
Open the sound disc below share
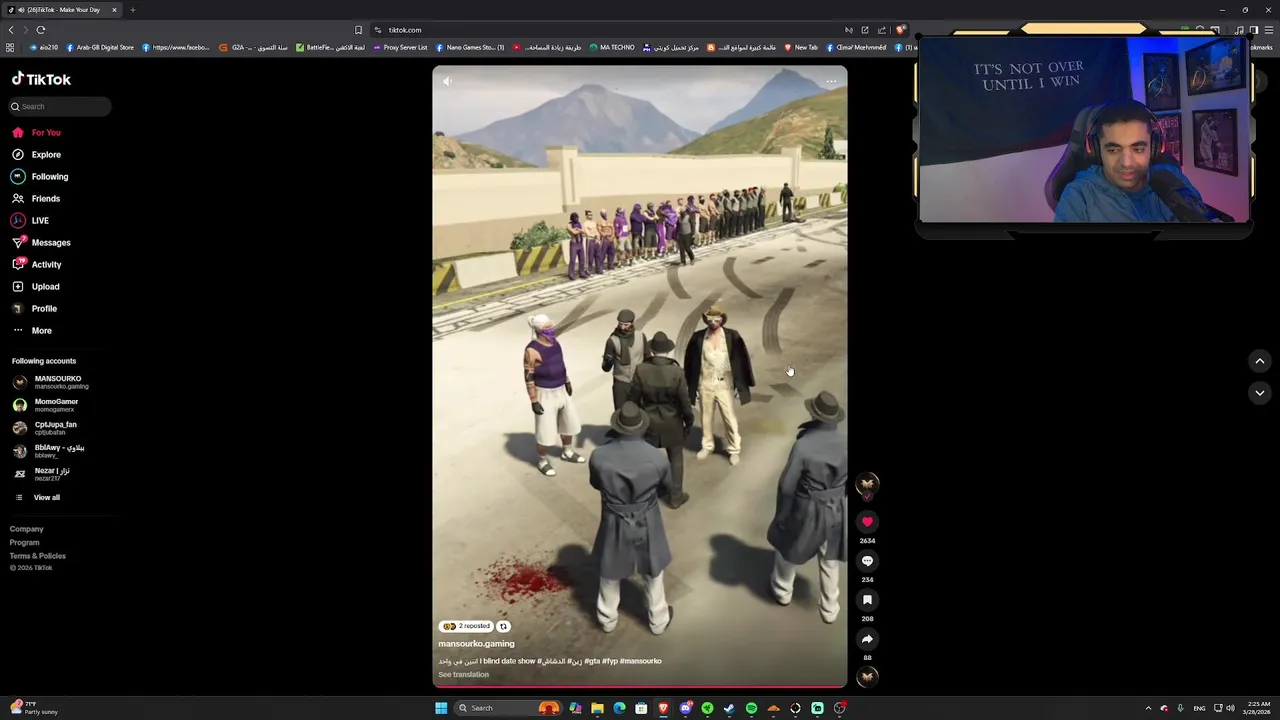(x=867, y=677)
